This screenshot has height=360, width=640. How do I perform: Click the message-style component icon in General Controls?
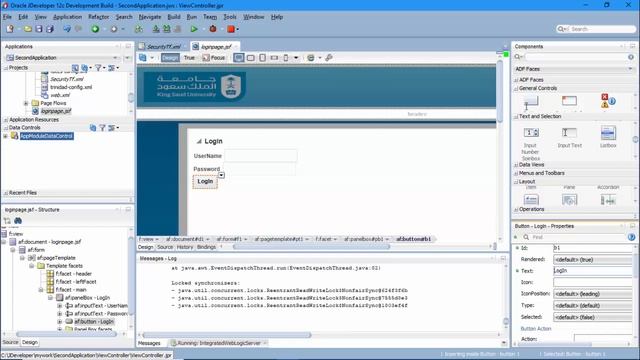(x=608, y=100)
